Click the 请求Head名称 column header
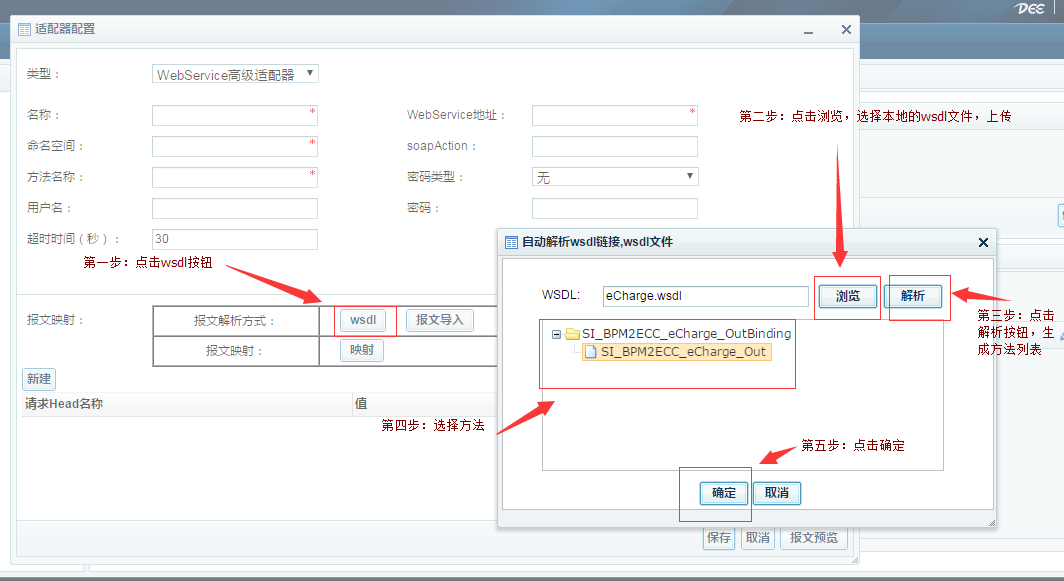This screenshot has width=1064, height=581. (187, 404)
